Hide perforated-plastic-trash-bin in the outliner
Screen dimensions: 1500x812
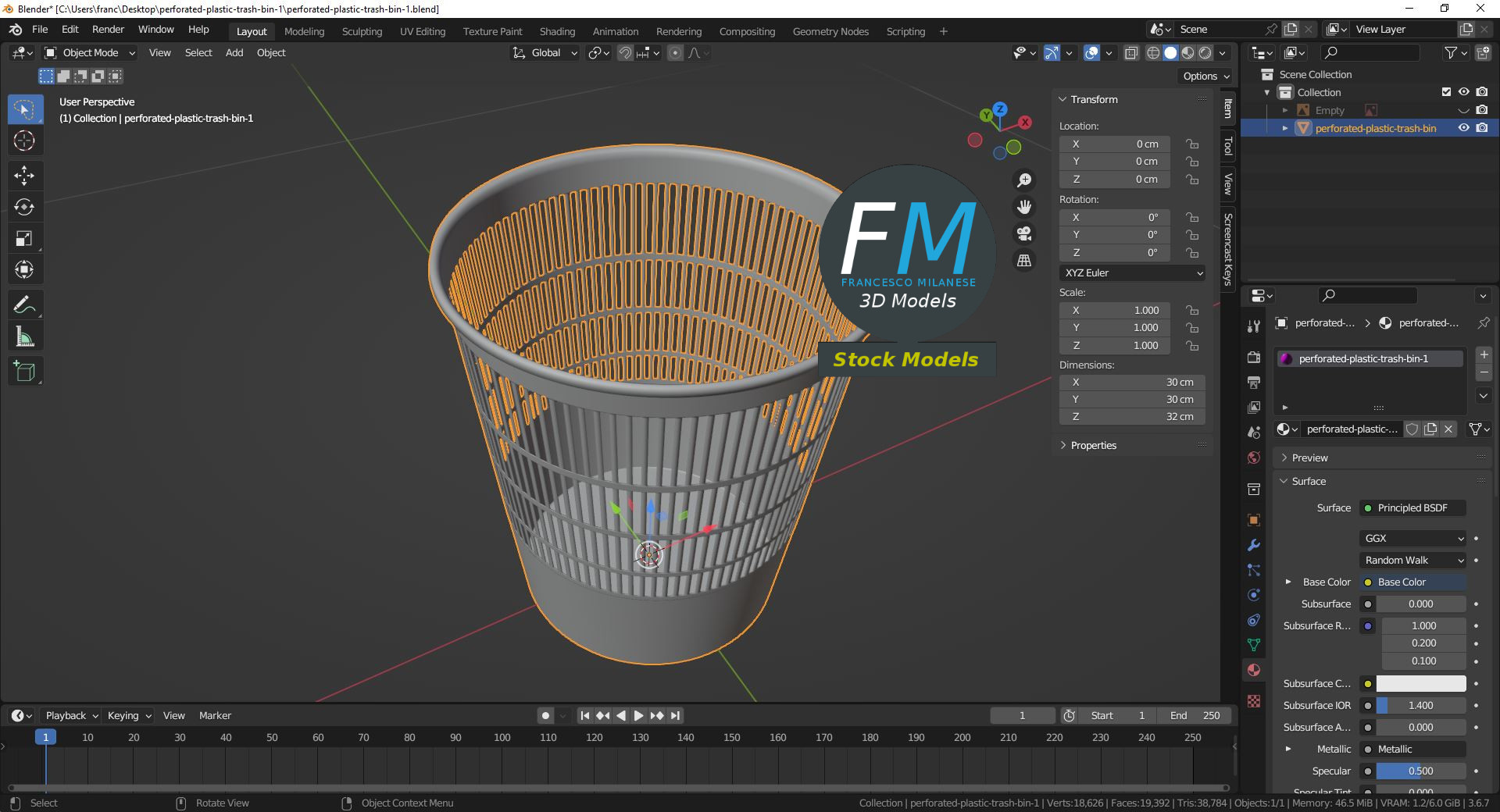tap(1463, 128)
